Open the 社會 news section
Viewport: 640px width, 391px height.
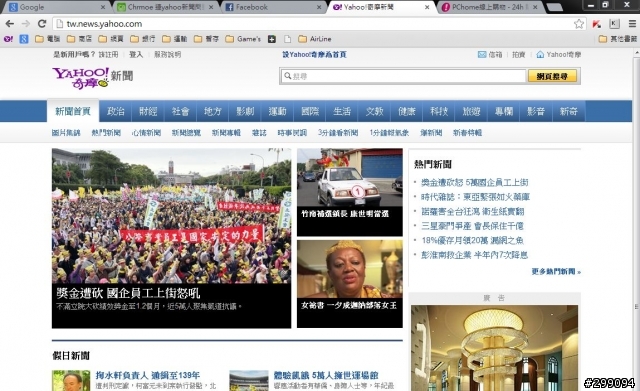coord(180,111)
